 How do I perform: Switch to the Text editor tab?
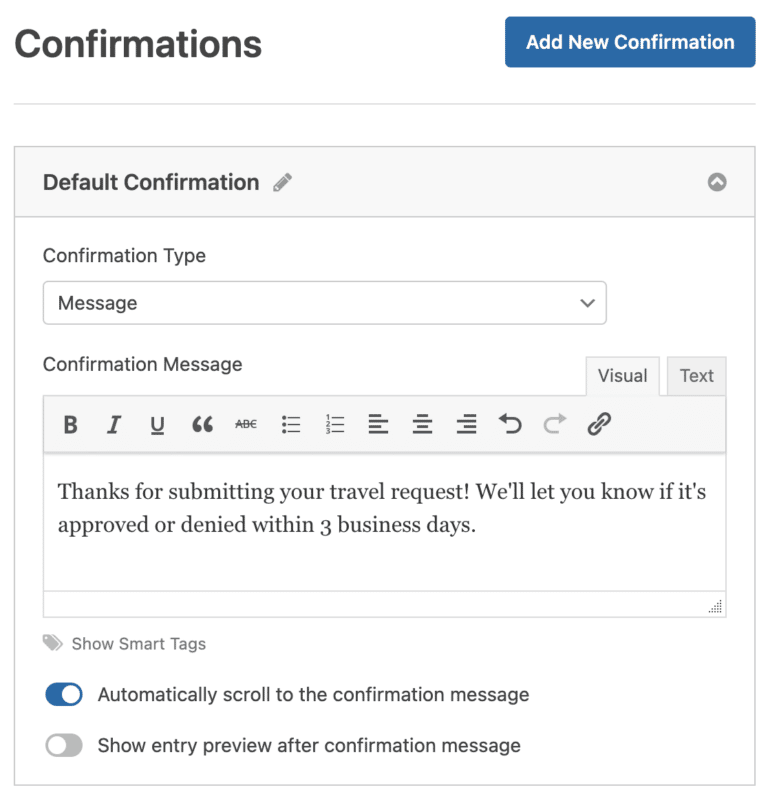696,376
